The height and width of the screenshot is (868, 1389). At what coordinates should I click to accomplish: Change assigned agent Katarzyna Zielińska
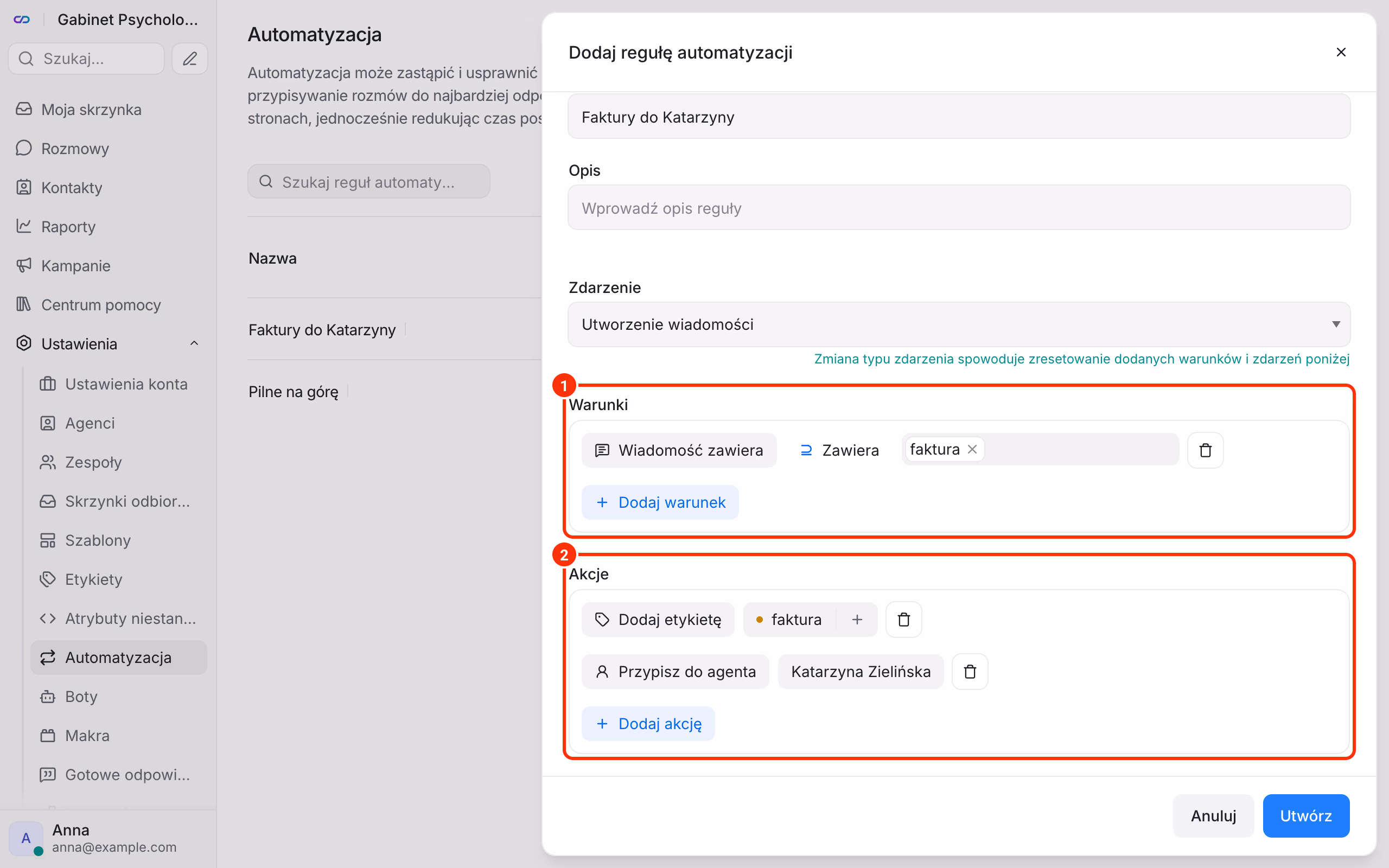[861, 672]
